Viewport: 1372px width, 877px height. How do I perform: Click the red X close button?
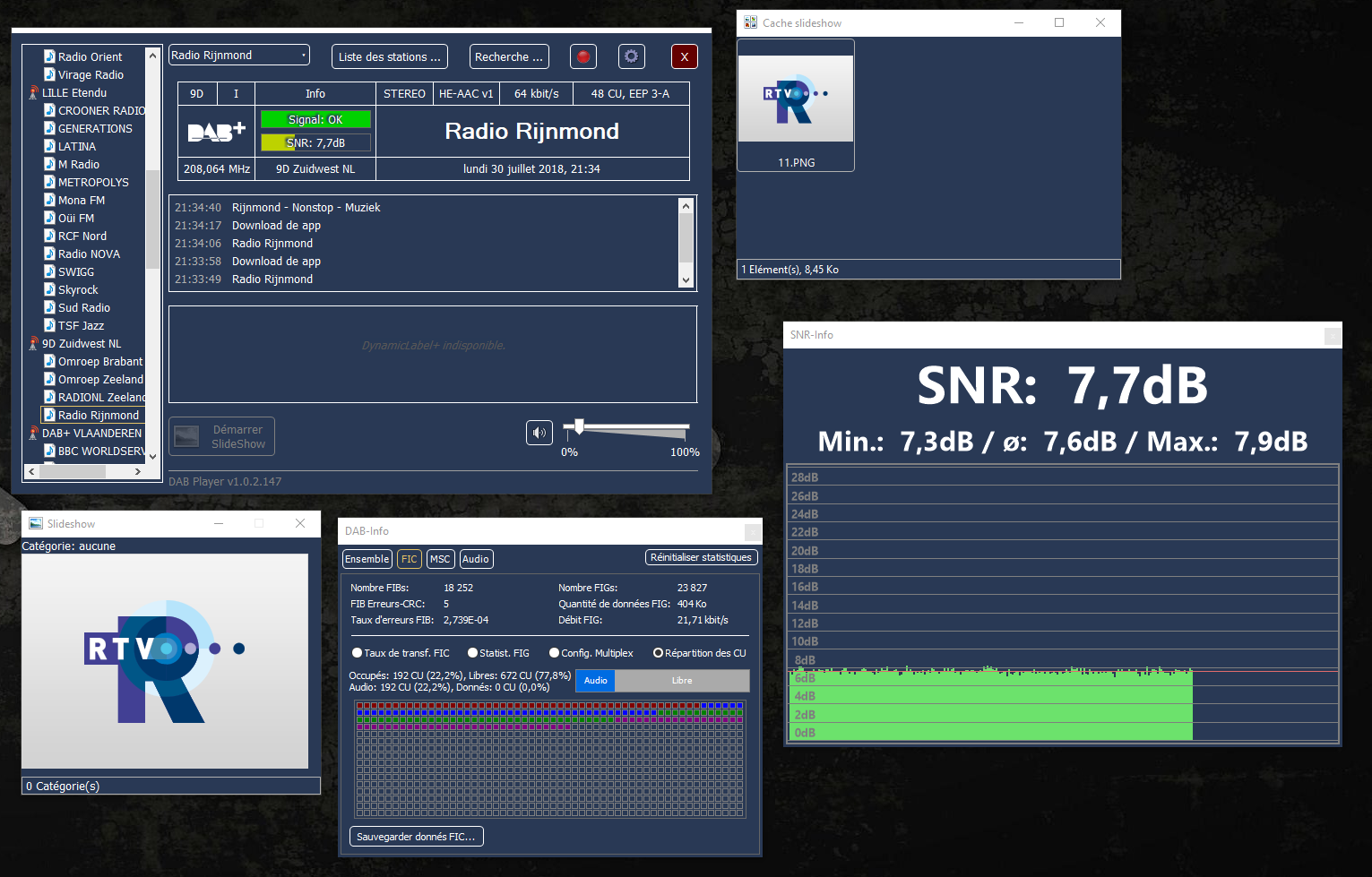(x=685, y=56)
